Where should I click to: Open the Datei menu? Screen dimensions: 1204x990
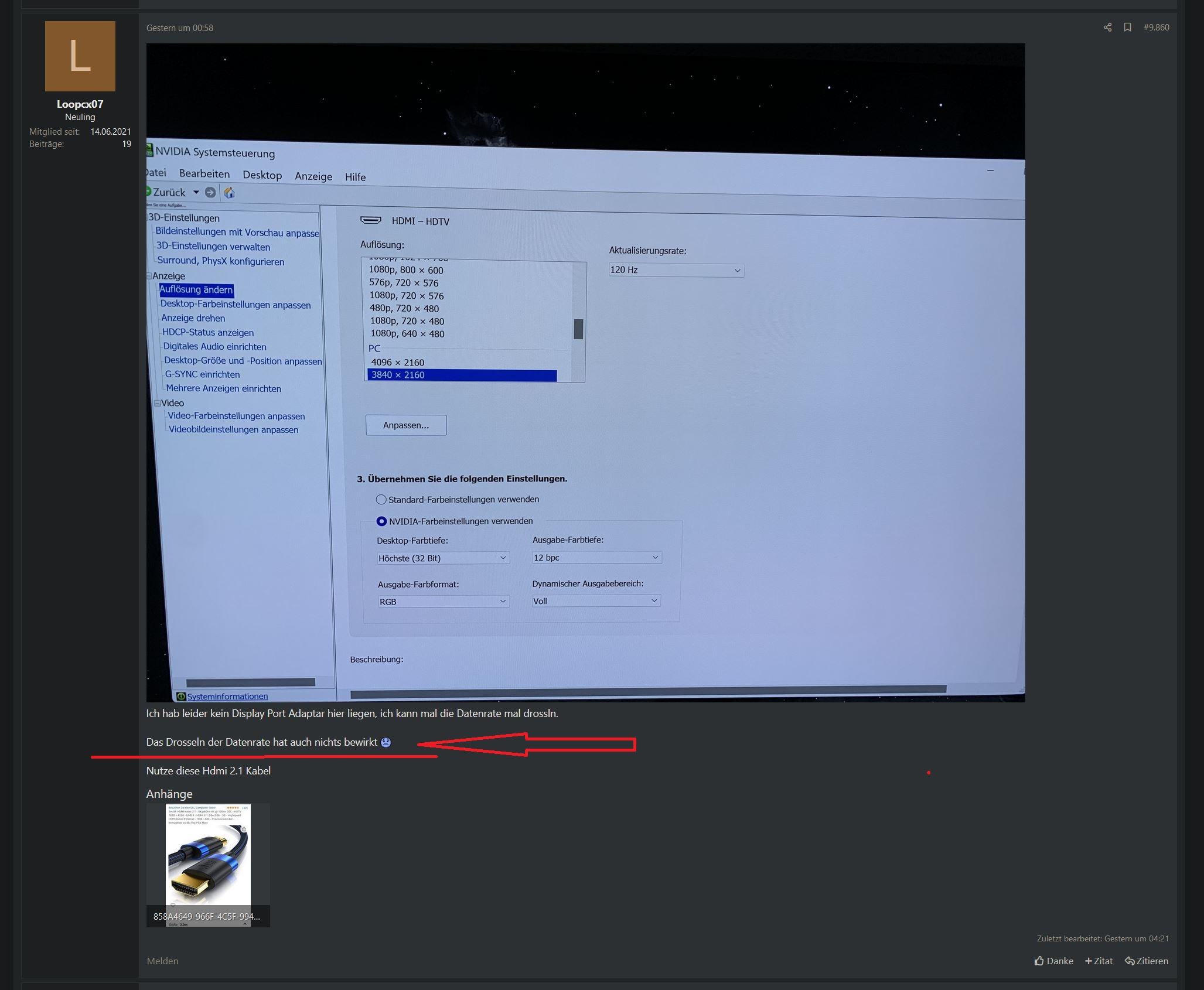(156, 173)
